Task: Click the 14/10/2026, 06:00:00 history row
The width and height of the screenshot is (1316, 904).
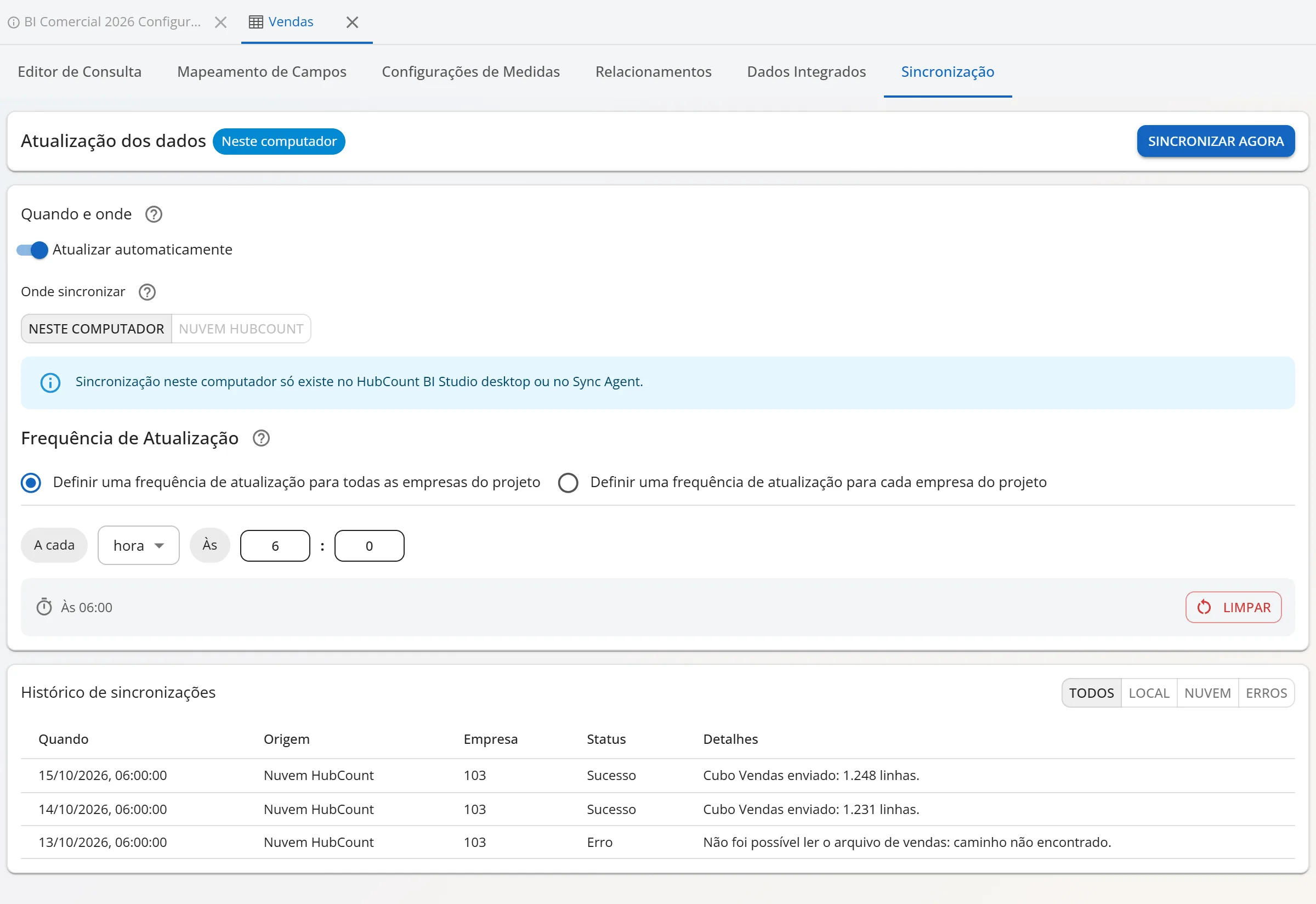Action: (657, 810)
